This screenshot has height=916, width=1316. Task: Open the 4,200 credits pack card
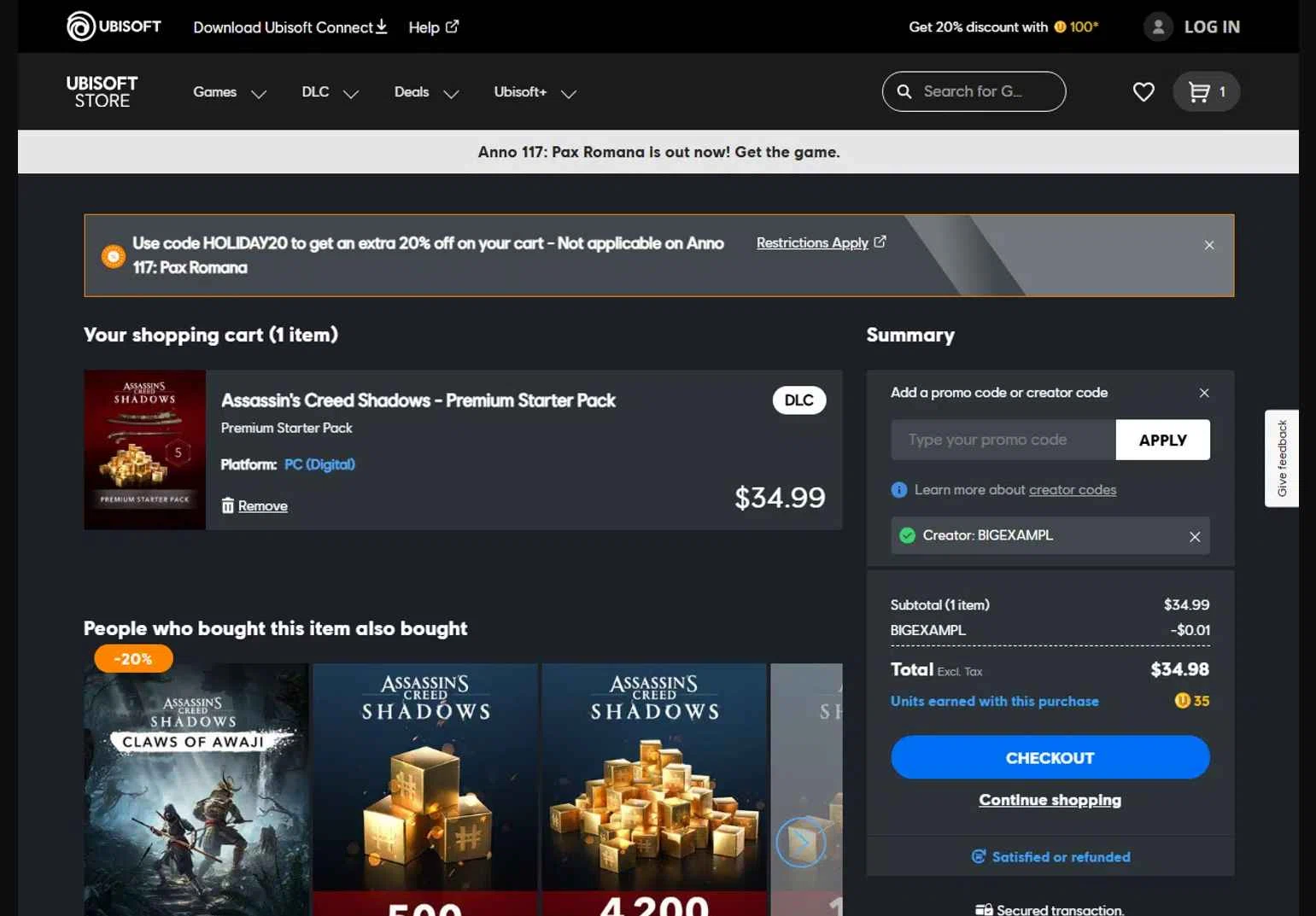pyautogui.click(x=654, y=790)
